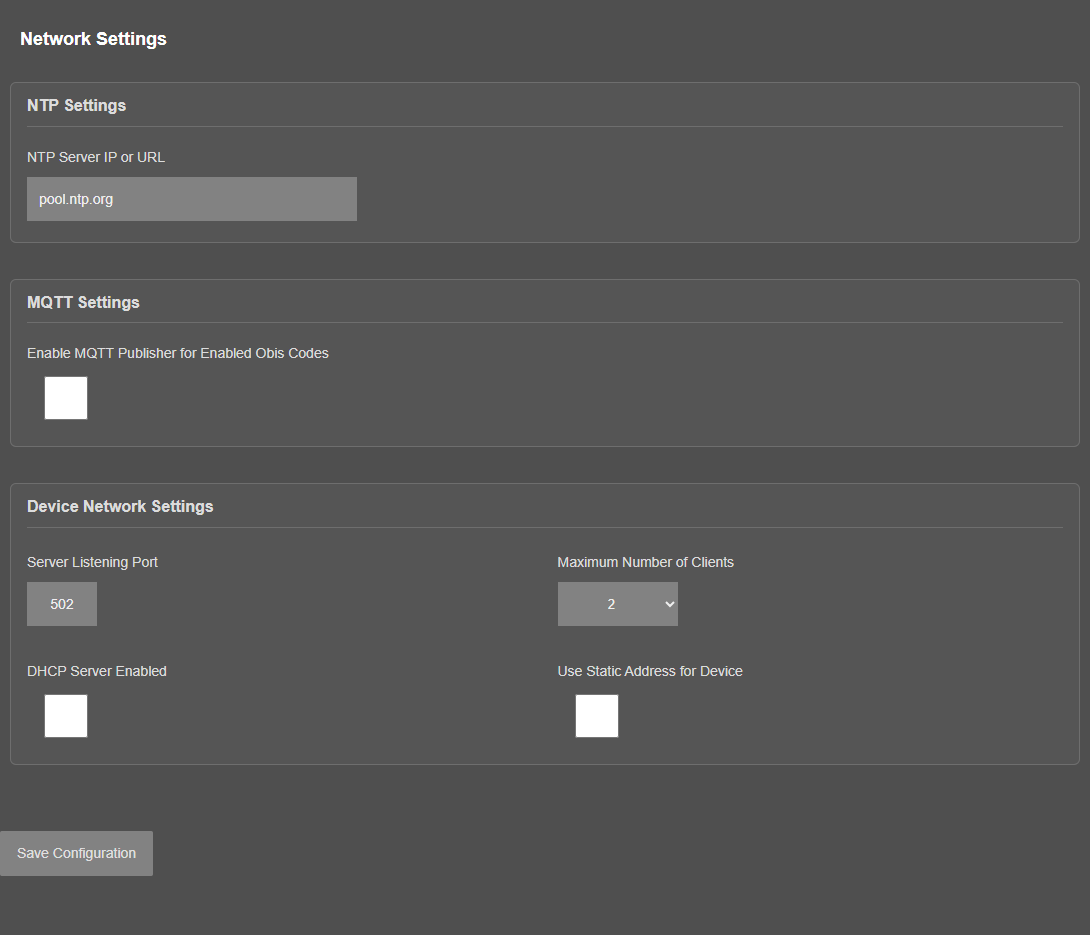Click the Network Settings page heading

(93, 39)
